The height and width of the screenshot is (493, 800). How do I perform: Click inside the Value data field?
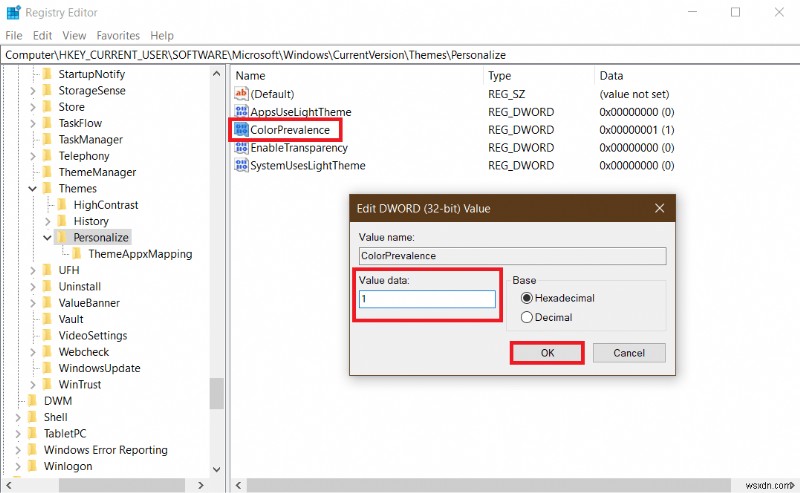click(427, 299)
